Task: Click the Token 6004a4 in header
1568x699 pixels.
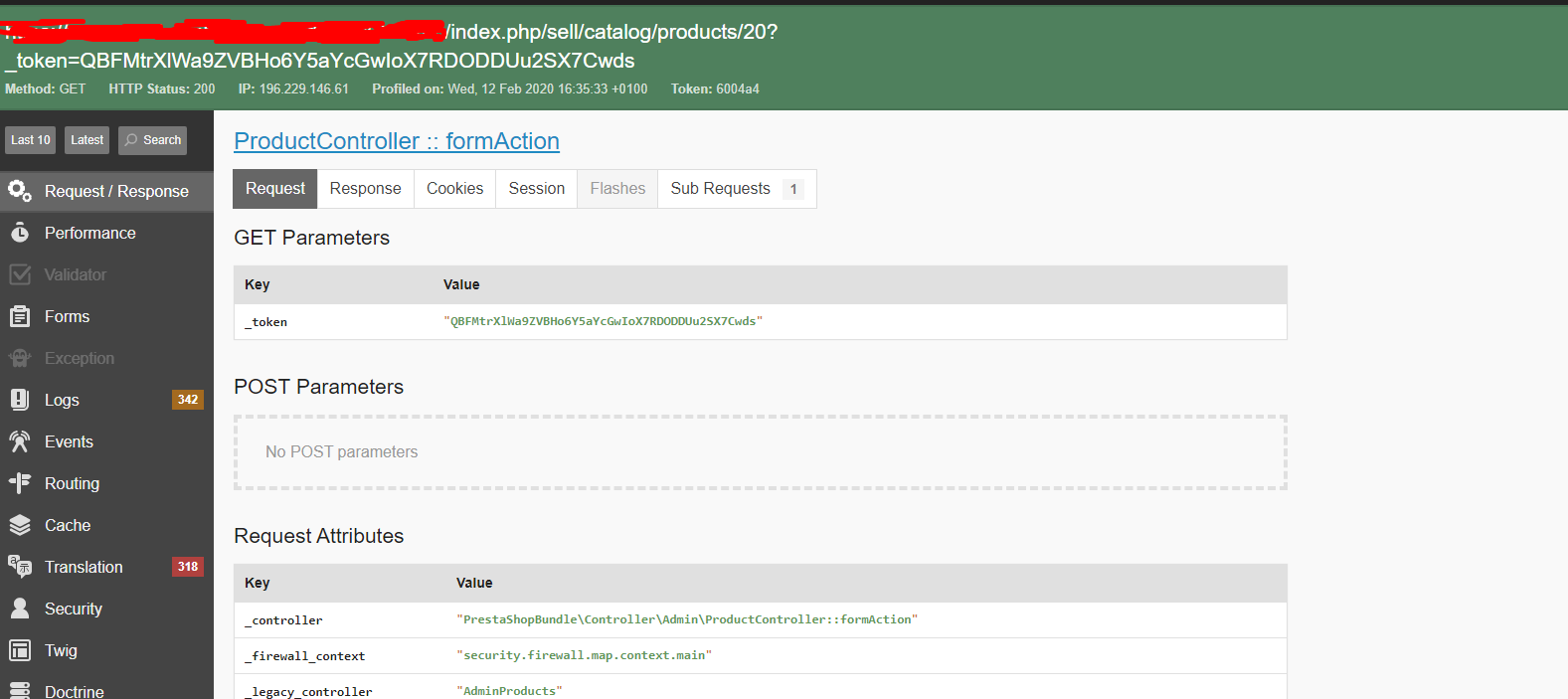Action: click(x=715, y=88)
